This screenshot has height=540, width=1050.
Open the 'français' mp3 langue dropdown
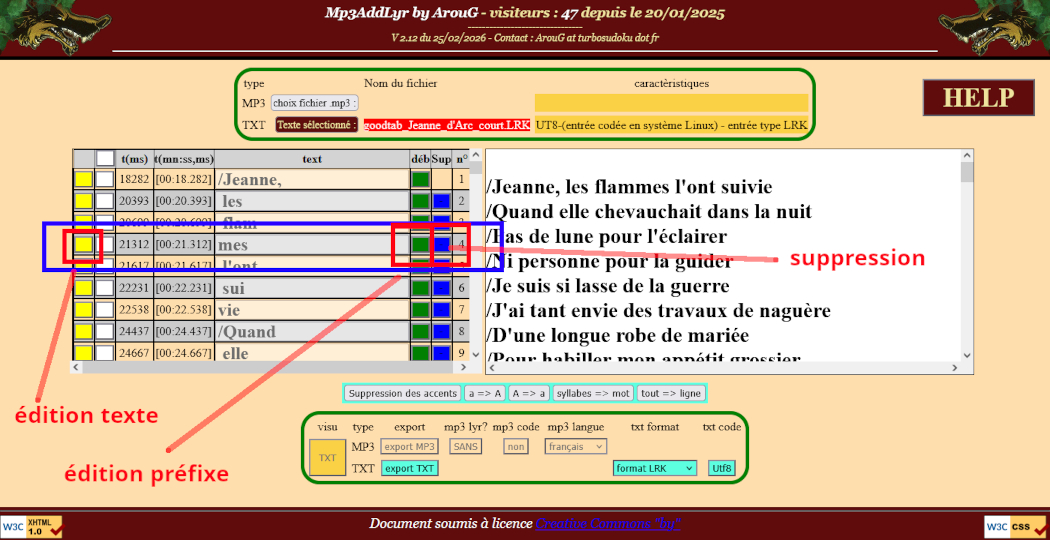(x=575, y=447)
